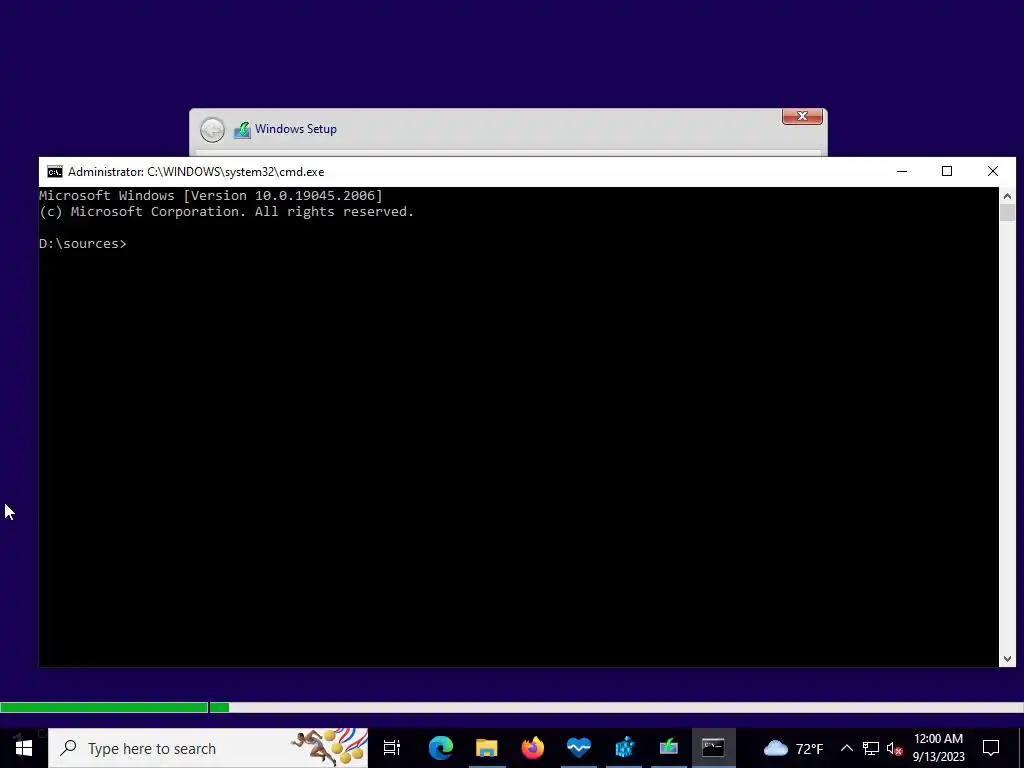Close the Windows Setup dialog
The image size is (1024, 768).
coord(802,116)
